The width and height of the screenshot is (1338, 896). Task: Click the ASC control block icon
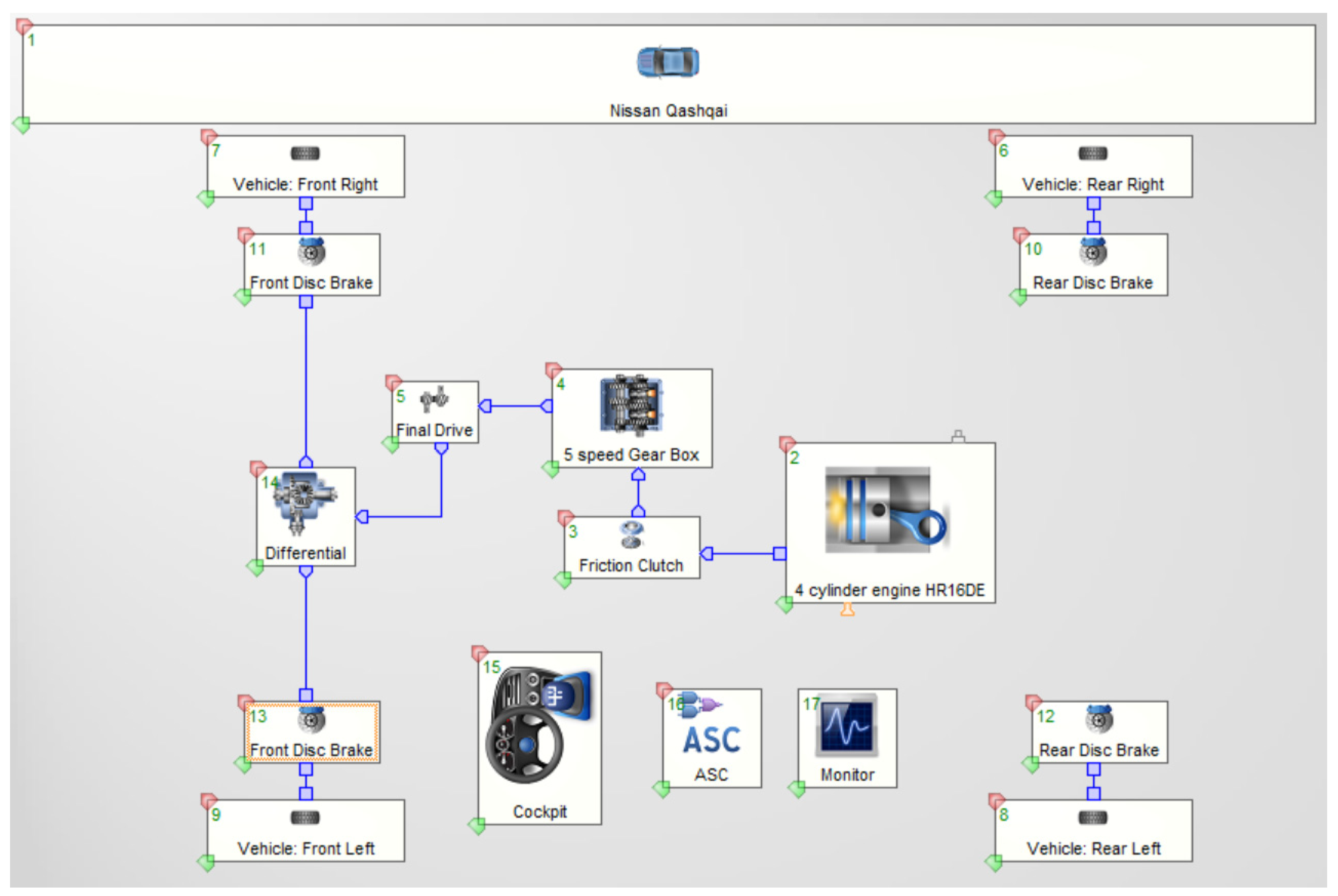[x=711, y=739]
